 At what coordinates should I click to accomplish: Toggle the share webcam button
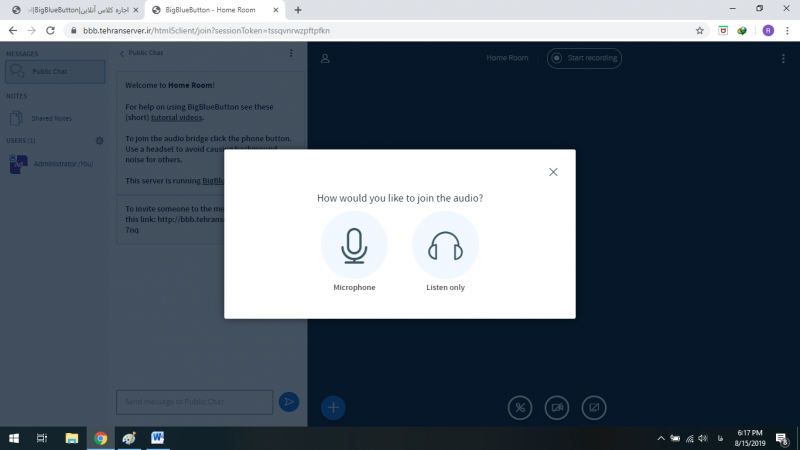(557, 407)
